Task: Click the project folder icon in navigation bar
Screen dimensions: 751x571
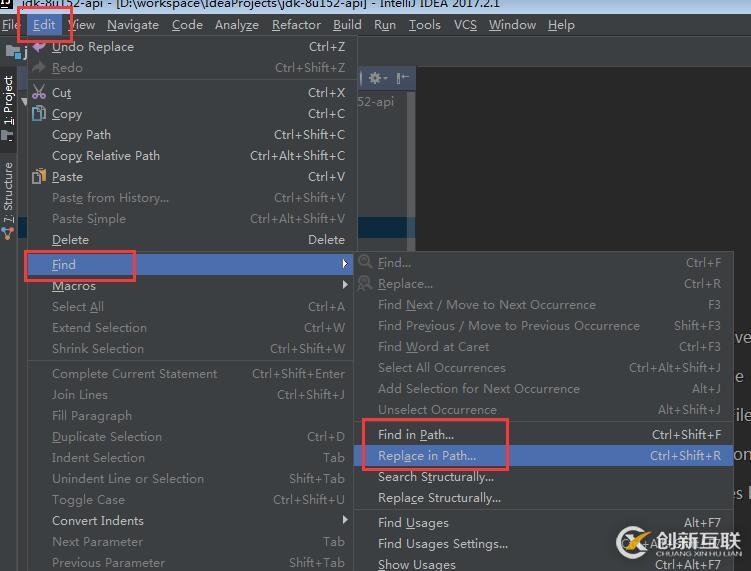Action: tap(13, 51)
